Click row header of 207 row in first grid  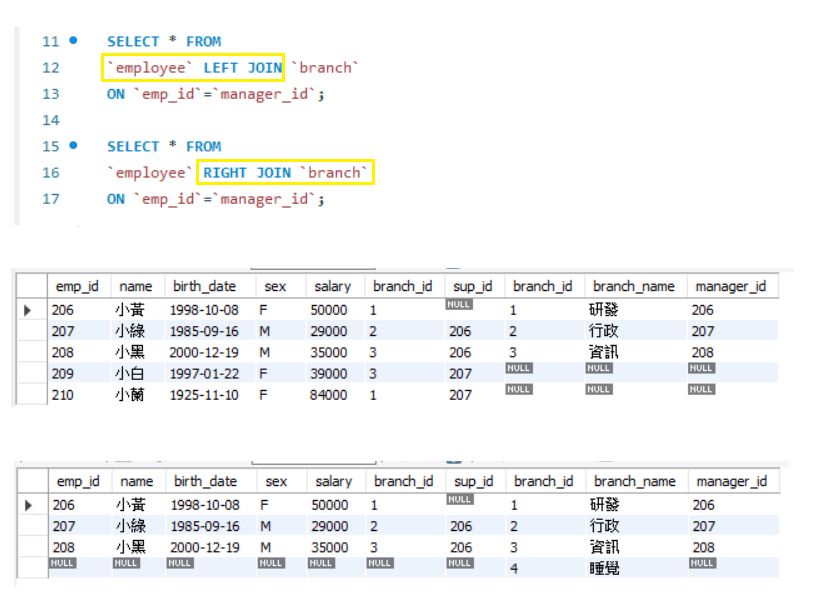click(x=32, y=331)
